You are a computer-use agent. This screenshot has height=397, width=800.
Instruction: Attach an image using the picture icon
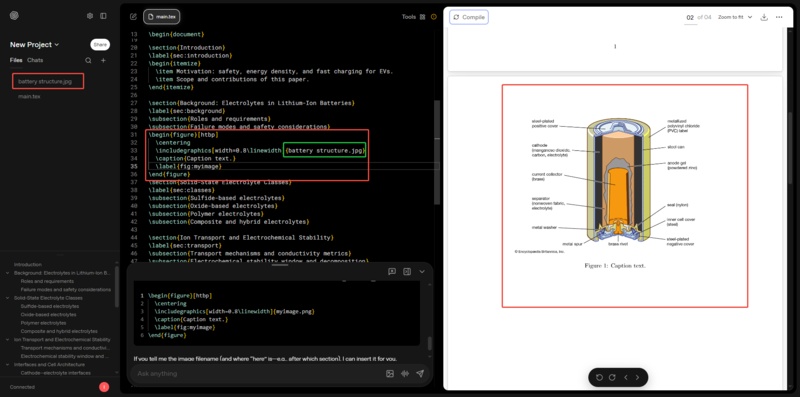click(x=390, y=374)
